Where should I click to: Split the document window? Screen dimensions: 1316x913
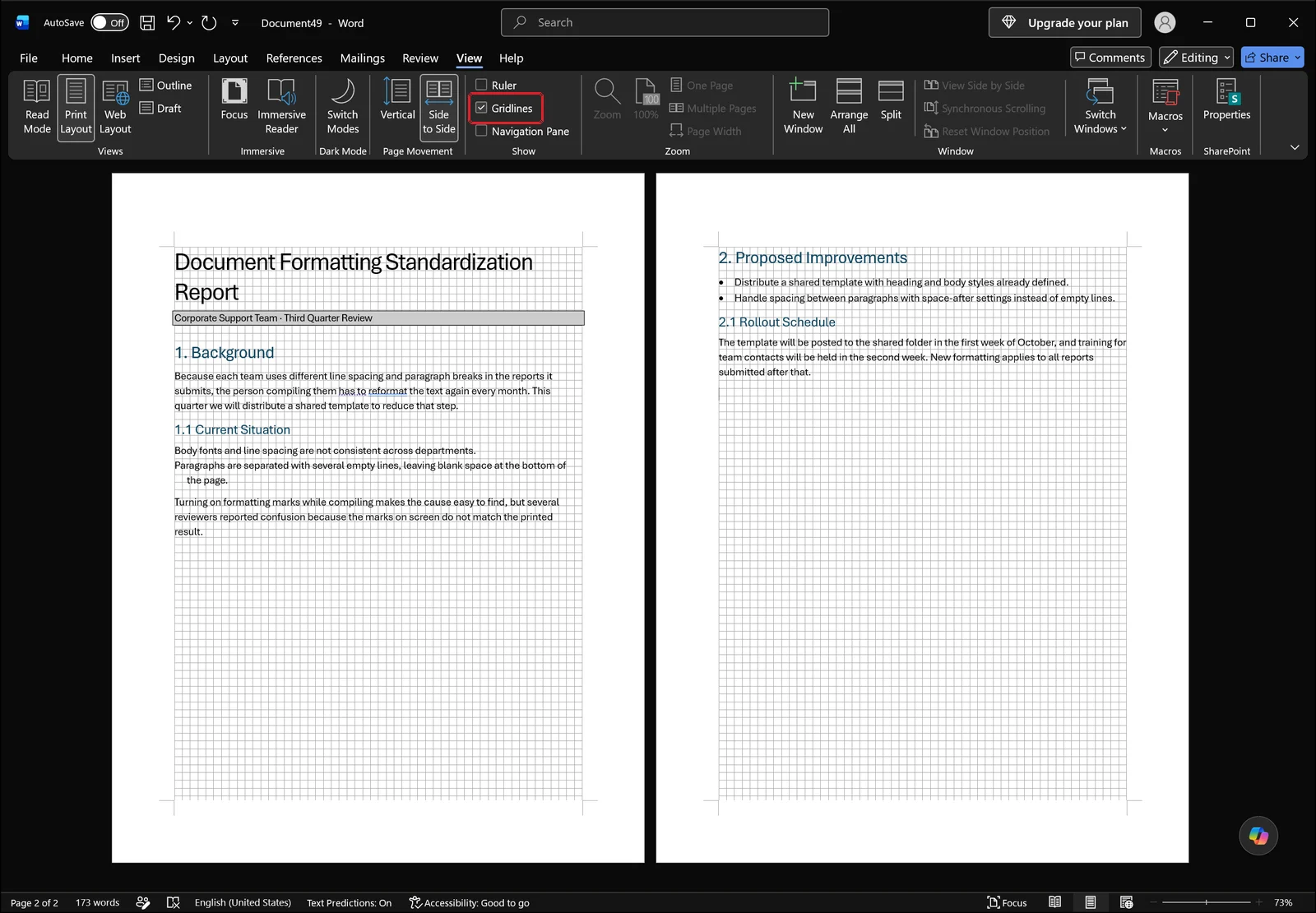891,100
